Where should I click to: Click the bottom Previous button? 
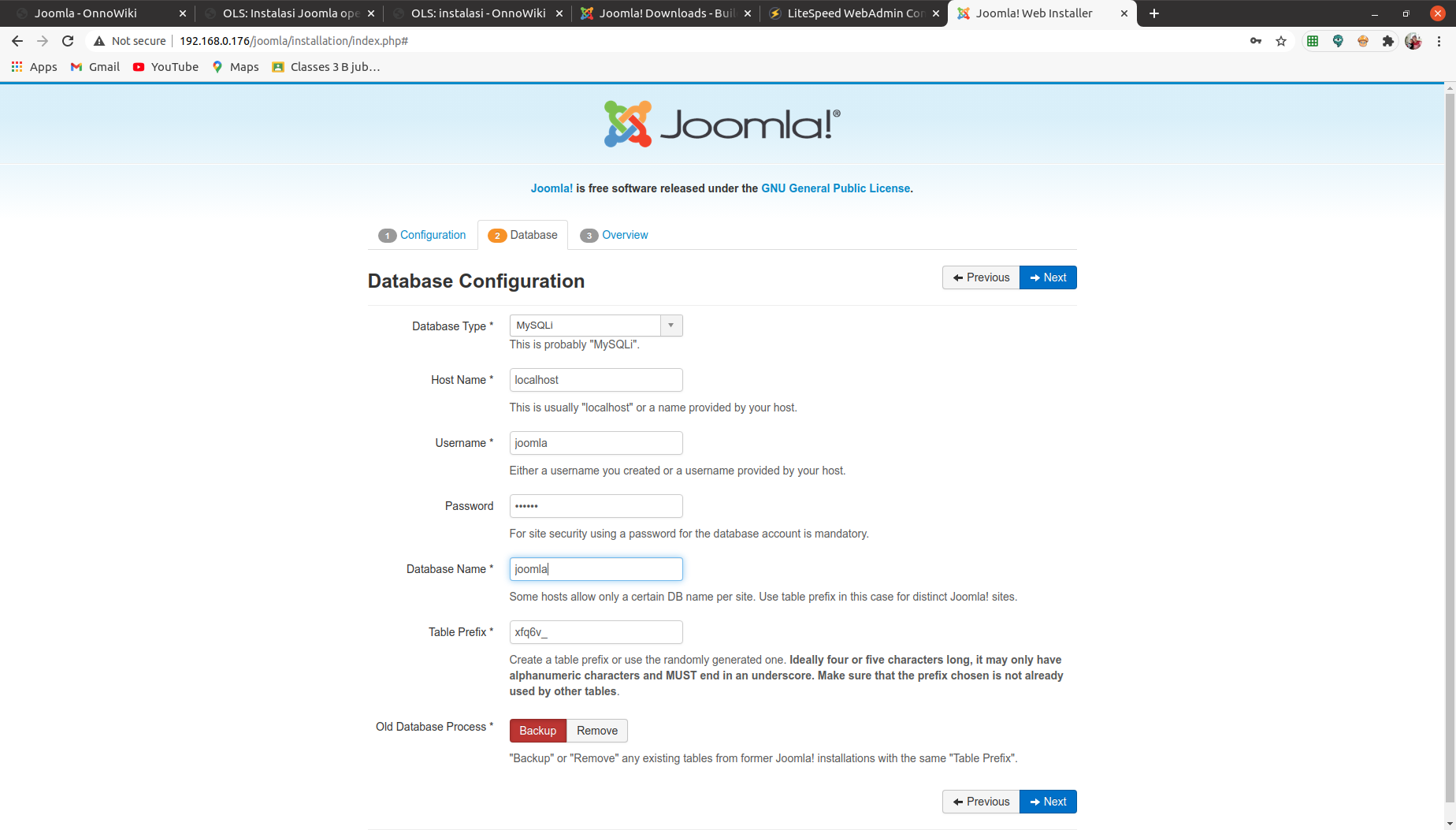pos(981,802)
